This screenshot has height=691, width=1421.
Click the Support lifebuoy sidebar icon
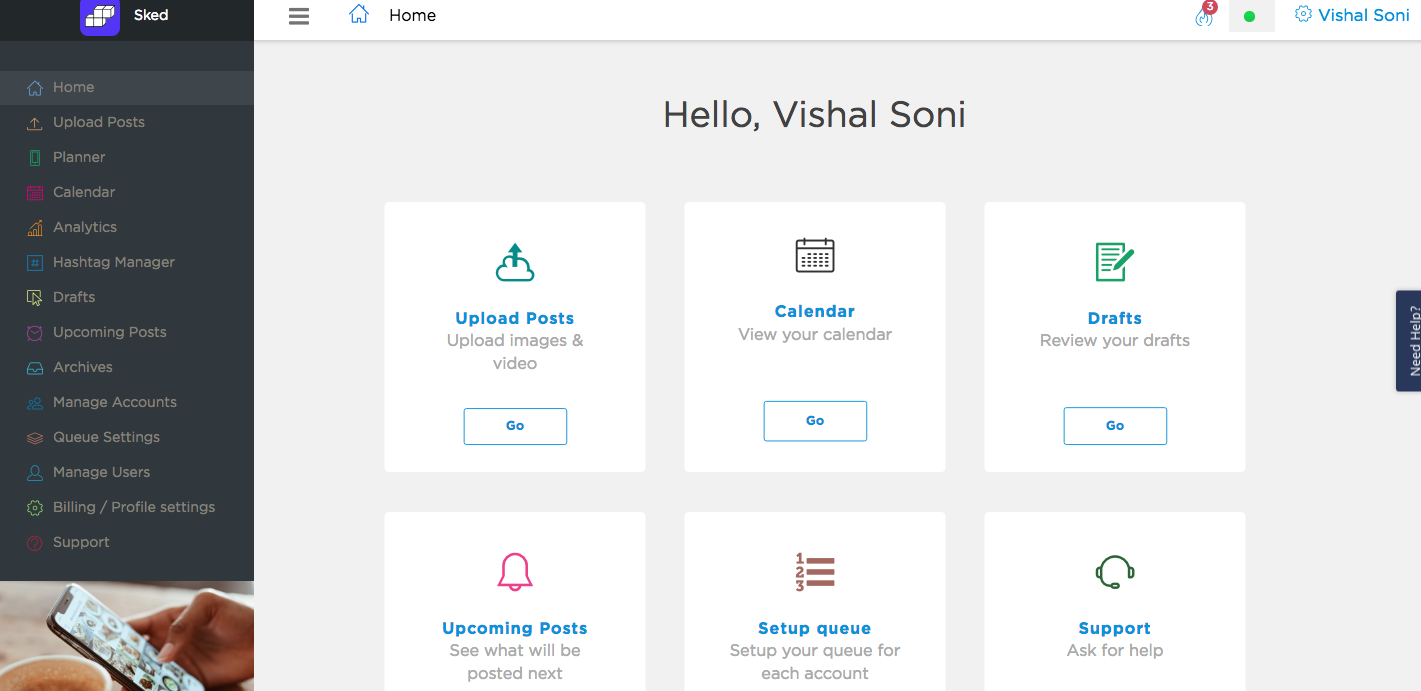[35, 543]
